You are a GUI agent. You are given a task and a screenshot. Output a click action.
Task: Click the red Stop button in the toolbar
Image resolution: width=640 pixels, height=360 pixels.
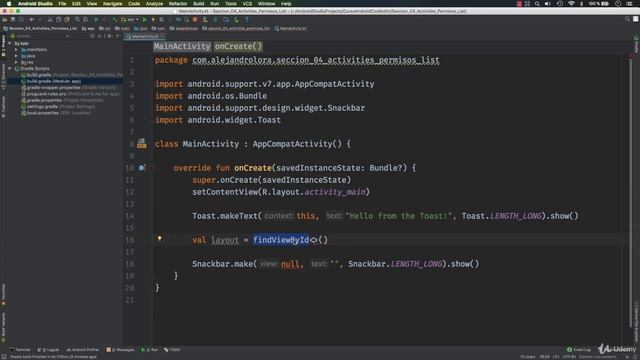[195, 19]
